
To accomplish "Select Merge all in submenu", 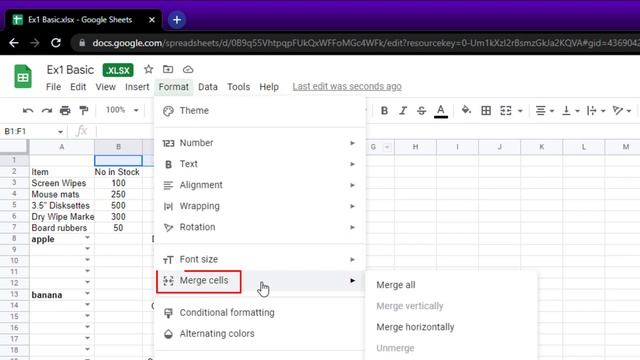I will coord(451,285).
